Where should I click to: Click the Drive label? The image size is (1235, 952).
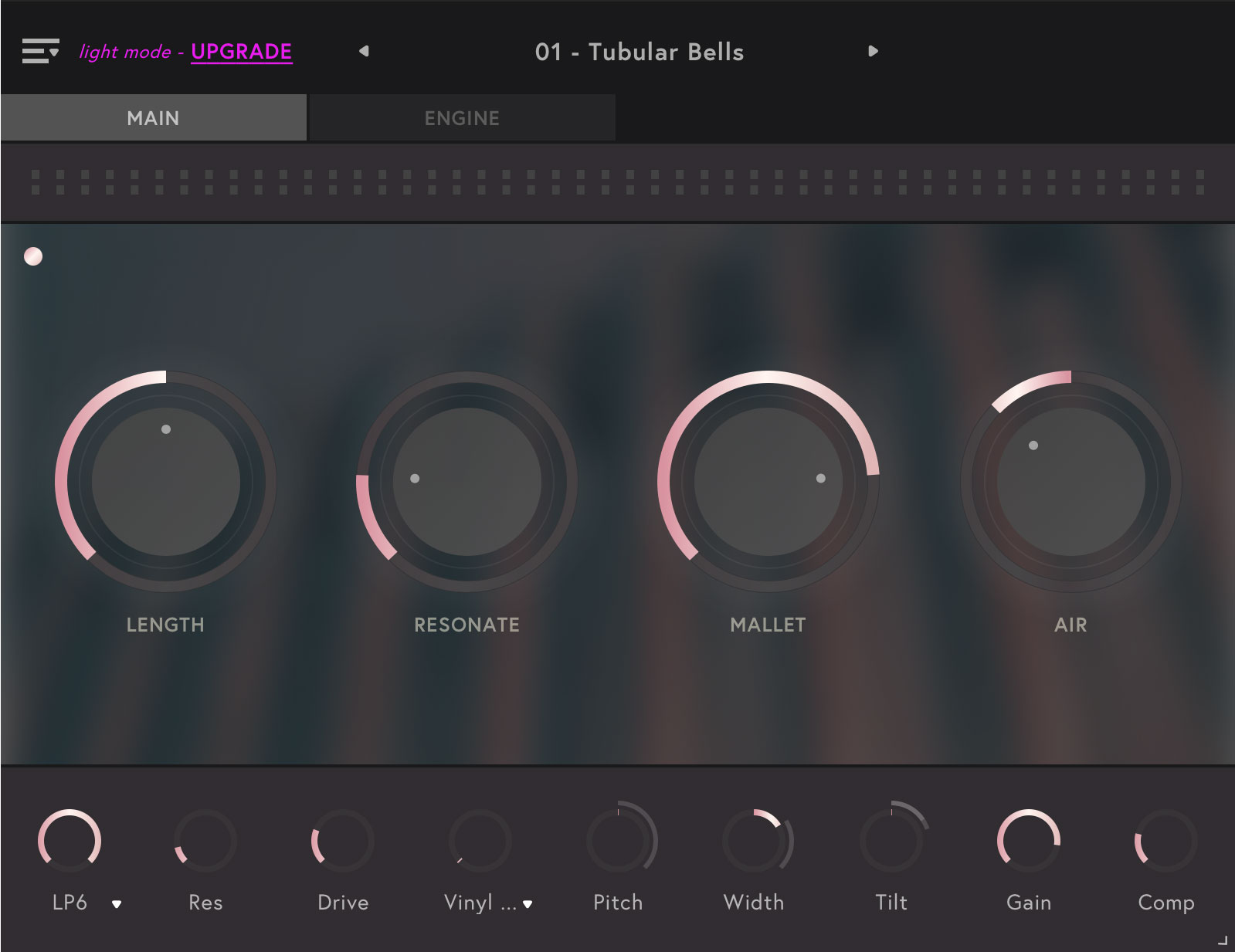343,903
